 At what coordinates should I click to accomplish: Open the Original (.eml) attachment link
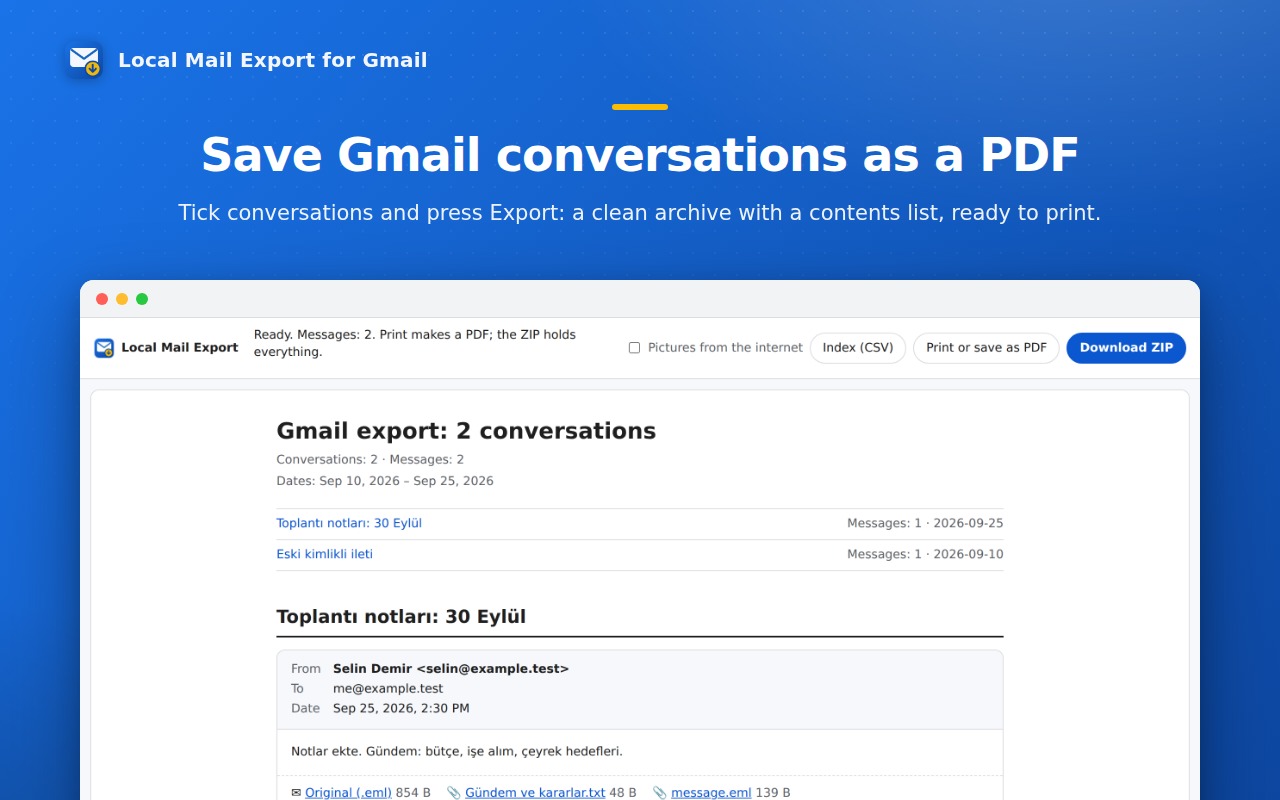pyautogui.click(x=348, y=792)
